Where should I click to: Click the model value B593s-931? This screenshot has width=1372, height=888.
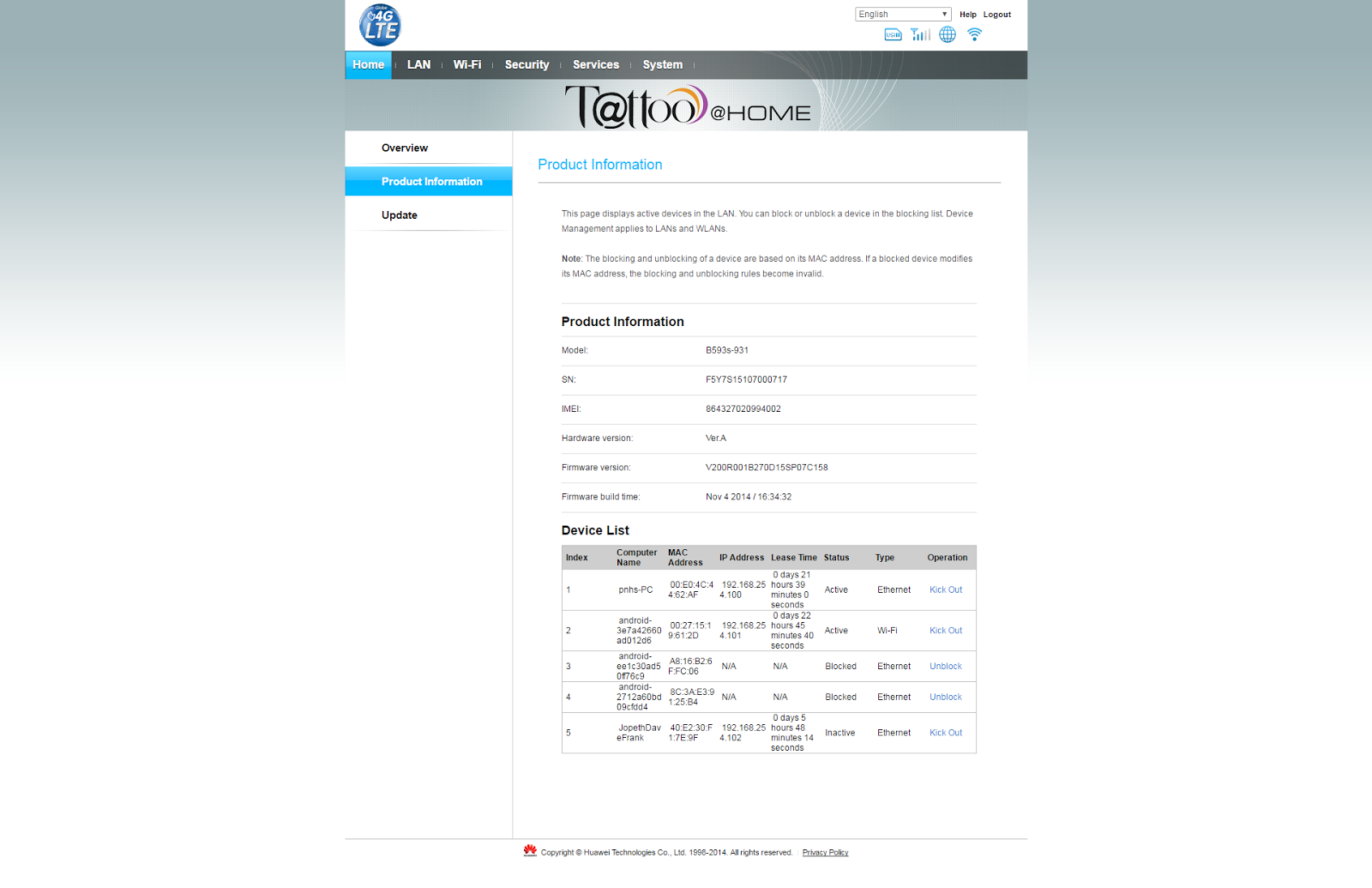click(727, 351)
